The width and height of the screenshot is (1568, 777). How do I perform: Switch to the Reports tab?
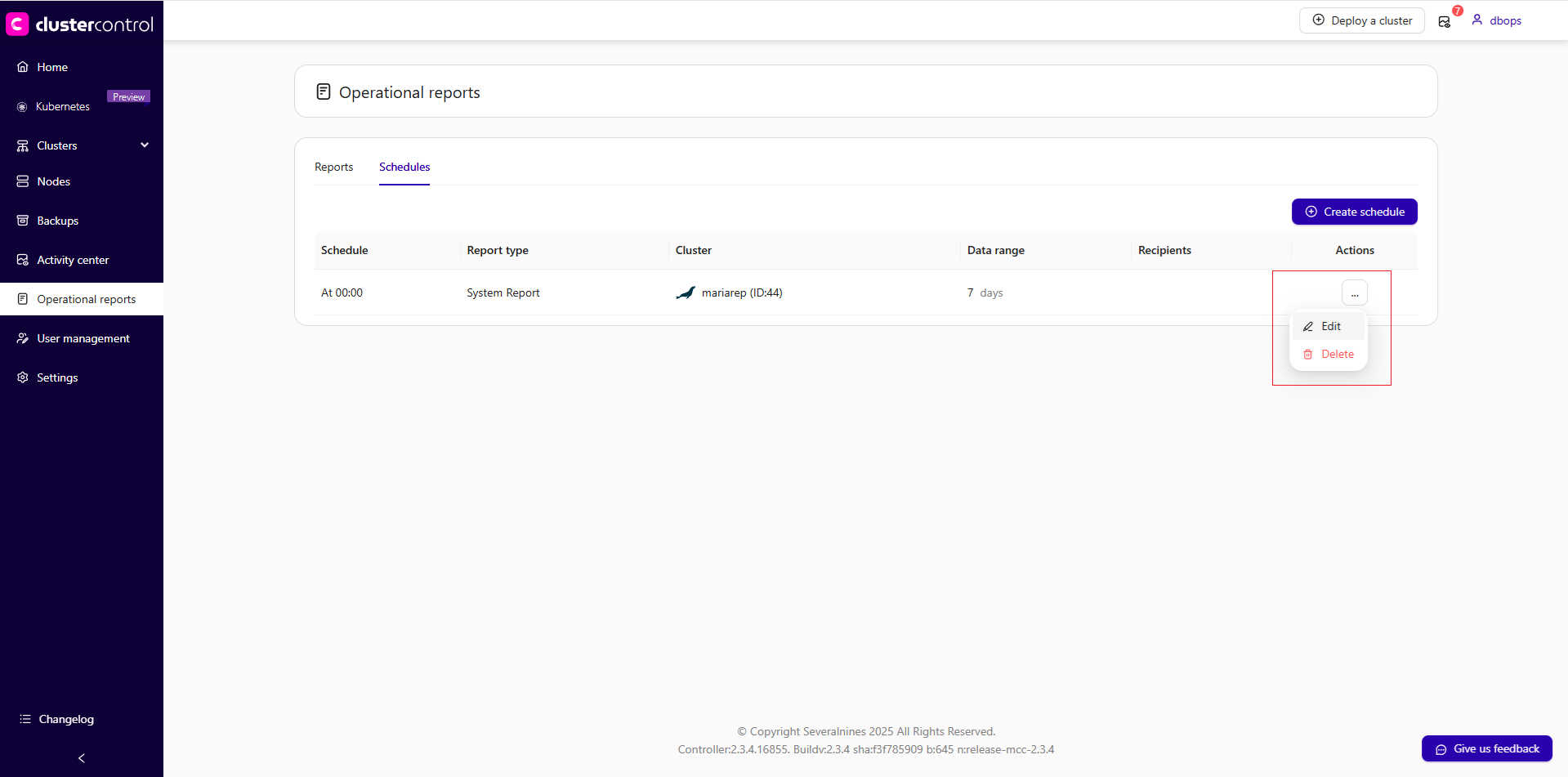[x=333, y=167]
